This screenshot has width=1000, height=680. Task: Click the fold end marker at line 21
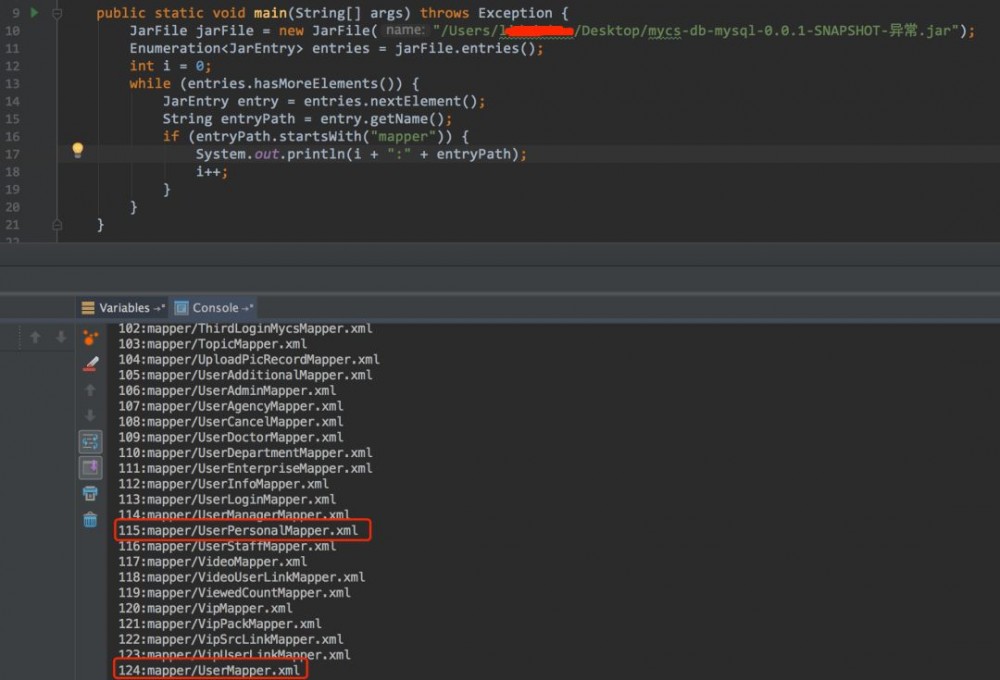[57, 225]
